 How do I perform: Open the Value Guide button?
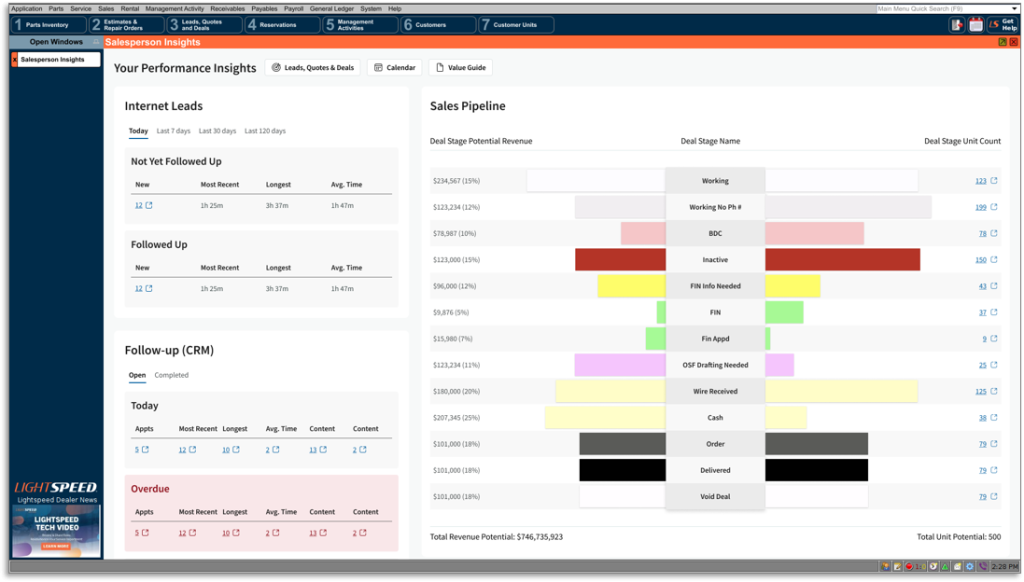pos(460,68)
